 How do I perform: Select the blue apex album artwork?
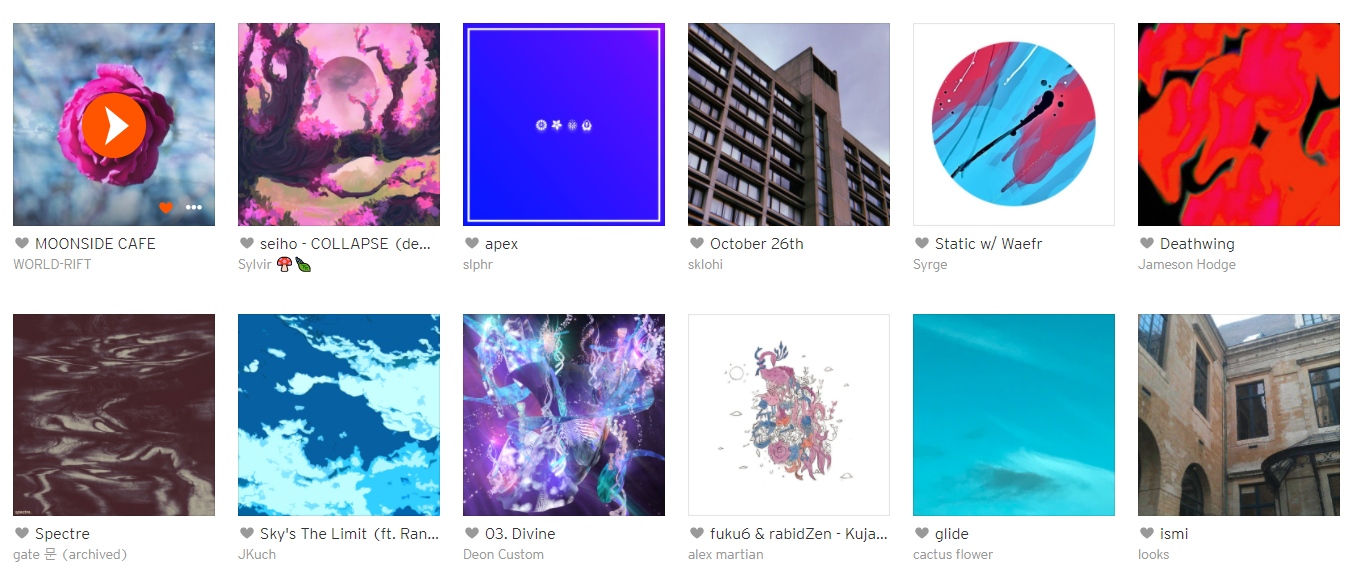(564, 125)
